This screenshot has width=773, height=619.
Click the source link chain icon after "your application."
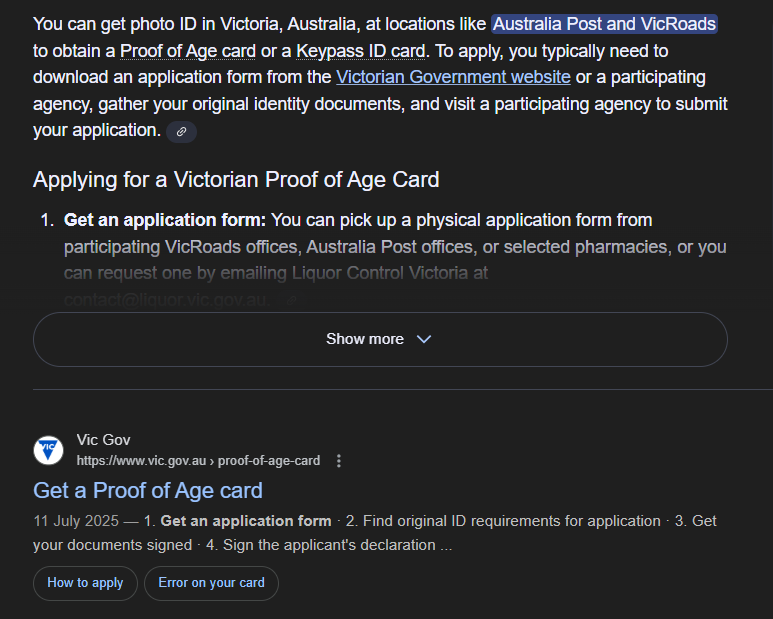[x=181, y=132]
